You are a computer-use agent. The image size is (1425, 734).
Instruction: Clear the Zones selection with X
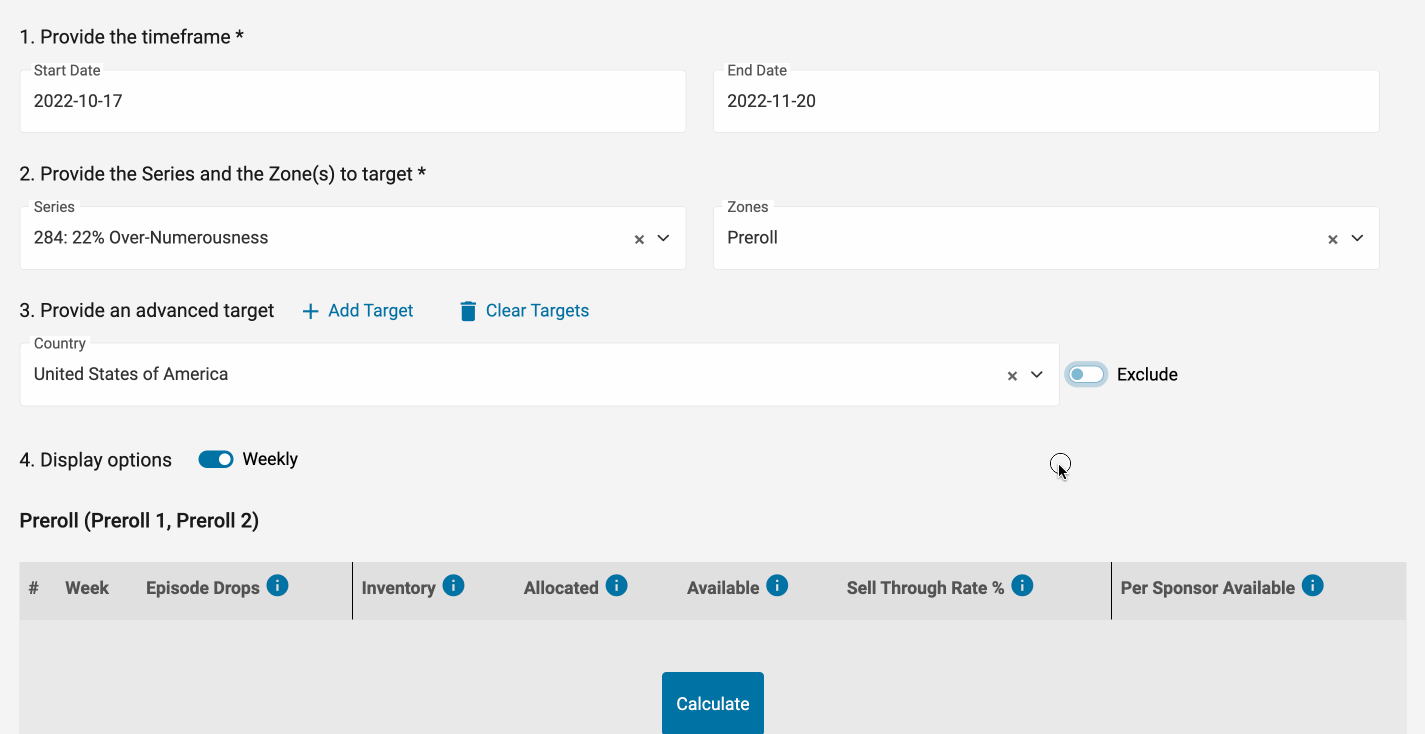pyautogui.click(x=1332, y=239)
